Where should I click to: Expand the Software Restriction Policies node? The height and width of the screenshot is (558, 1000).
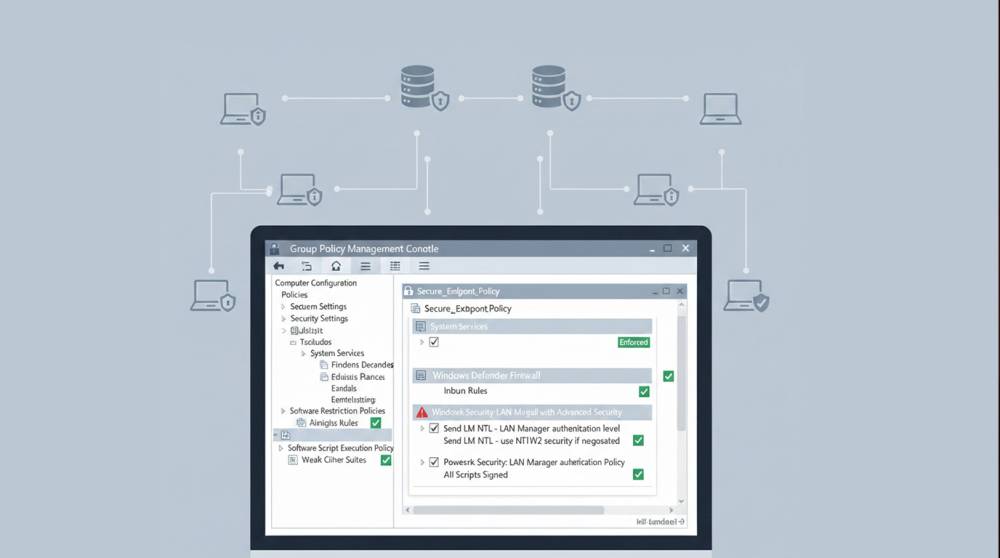click(x=283, y=411)
